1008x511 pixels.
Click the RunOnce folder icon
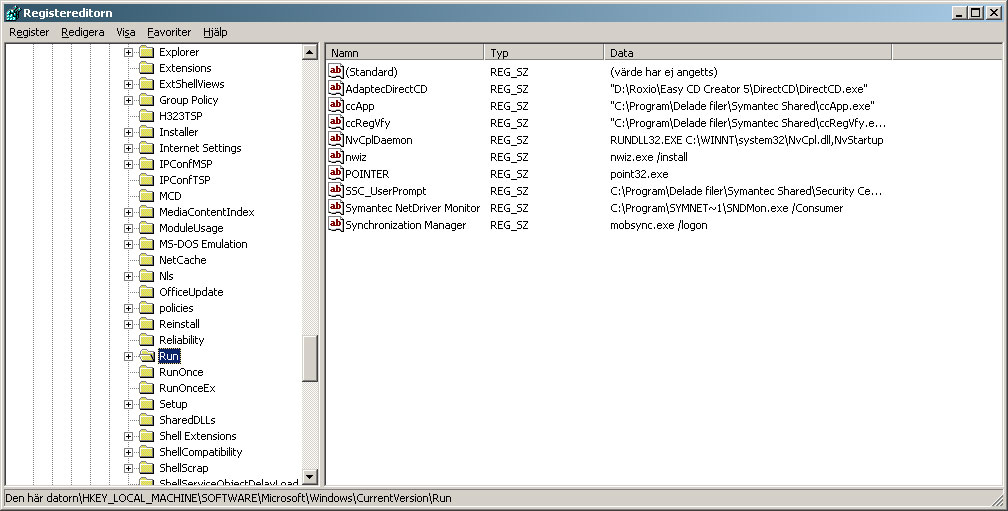[x=147, y=372]
